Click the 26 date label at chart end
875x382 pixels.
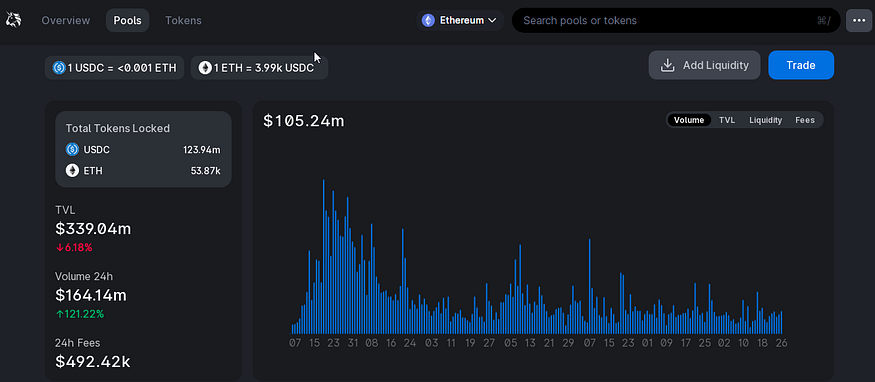pyautogui.click(x=781, y=343)
